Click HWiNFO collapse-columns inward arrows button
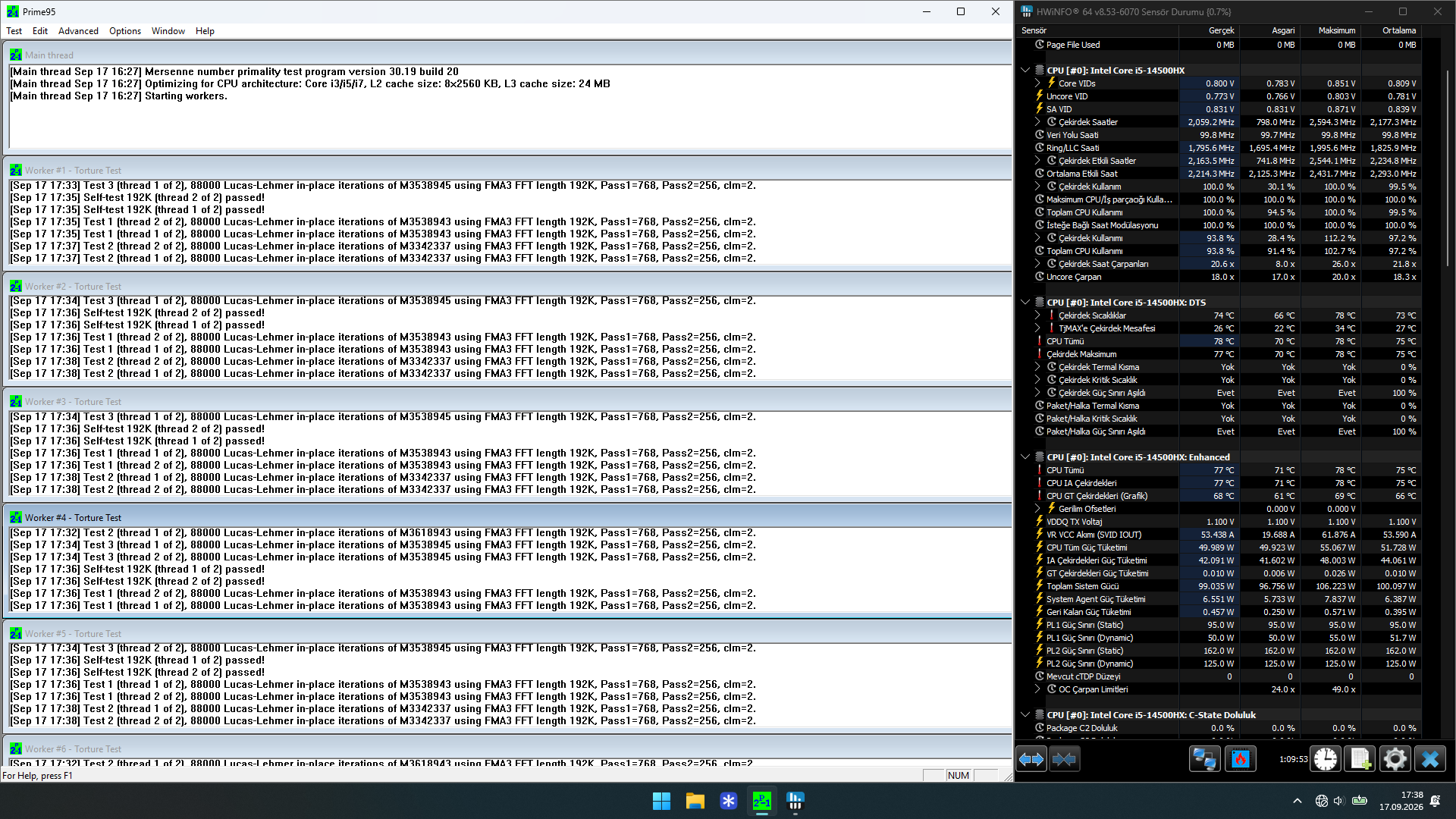 pos(1064,759)
